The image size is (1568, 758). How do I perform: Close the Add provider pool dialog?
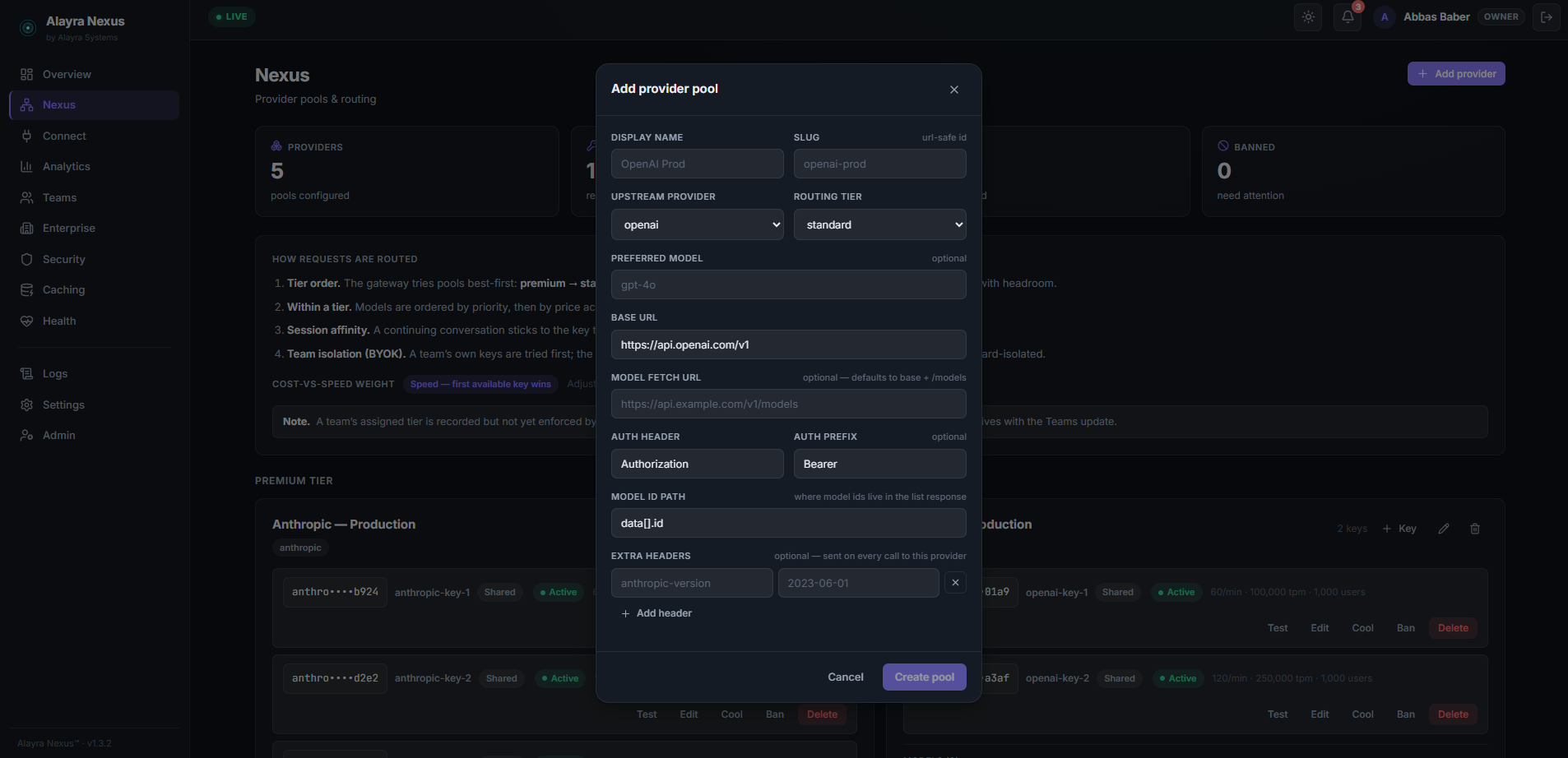[954, 90]
